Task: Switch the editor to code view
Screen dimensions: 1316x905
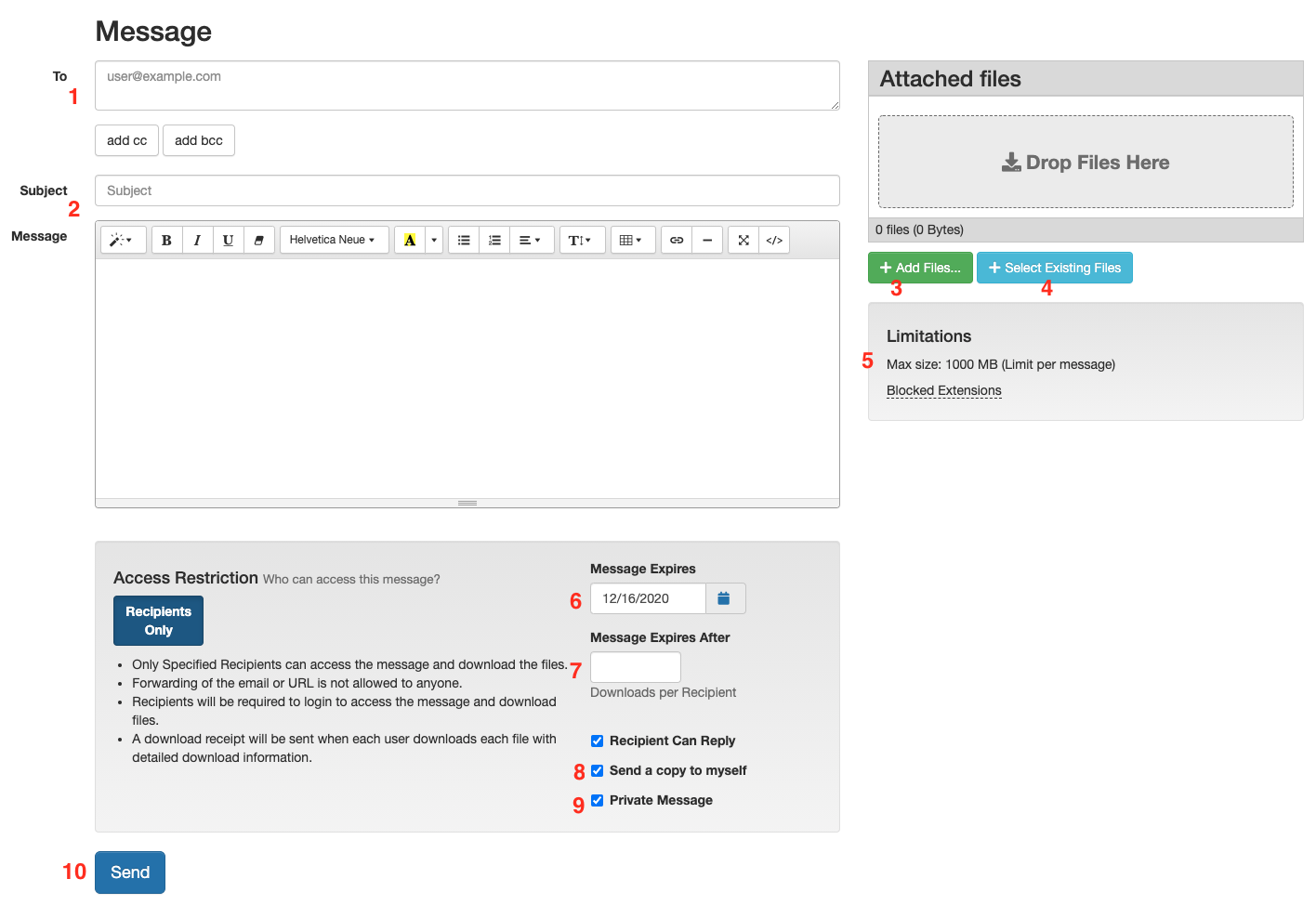Action: point(774,240)
